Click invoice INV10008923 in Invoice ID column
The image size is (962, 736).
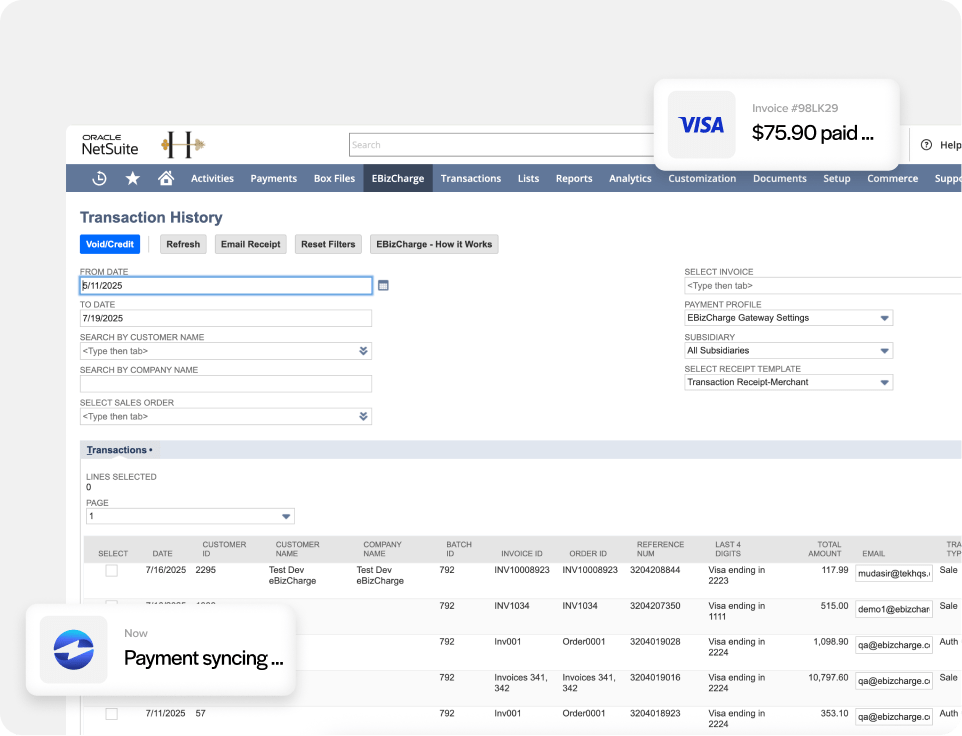tap(522, 570)
